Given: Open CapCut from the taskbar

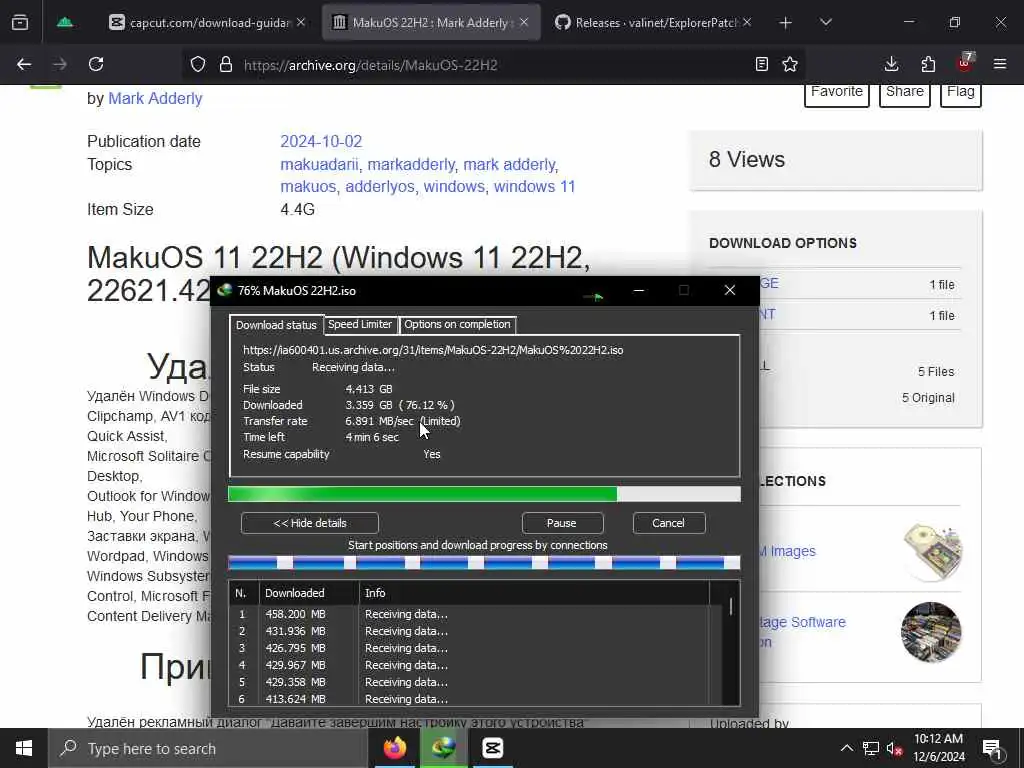Looking at the screenshot, I should click(x=492, y=748).
